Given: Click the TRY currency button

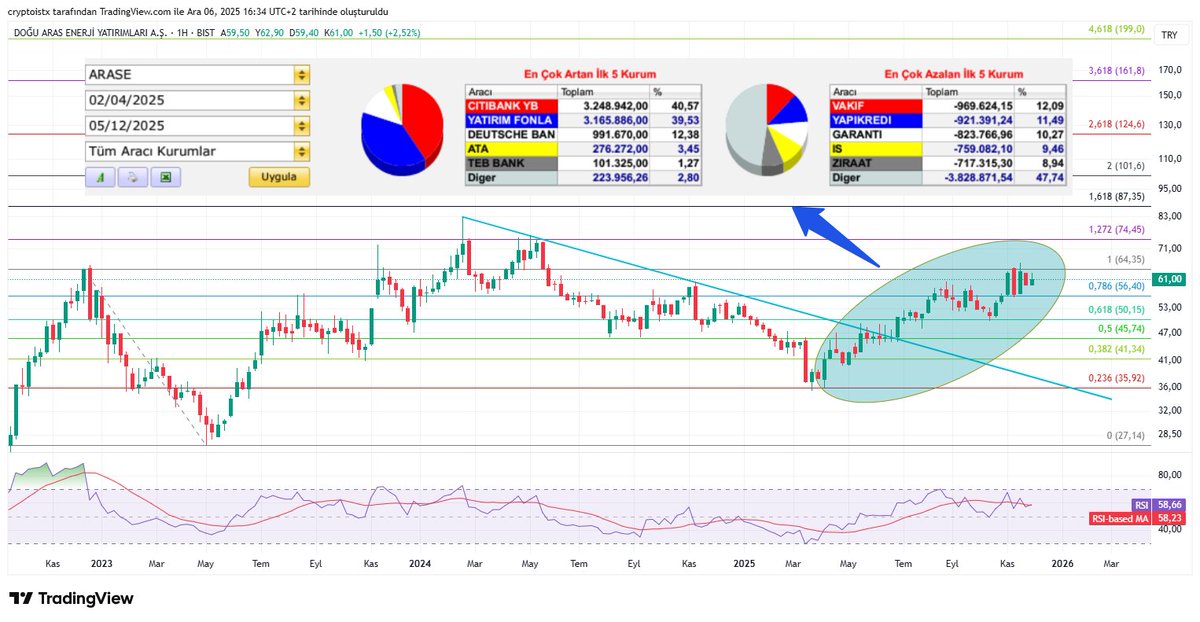Looking at the screenshot, I should tap(1167, 35).
